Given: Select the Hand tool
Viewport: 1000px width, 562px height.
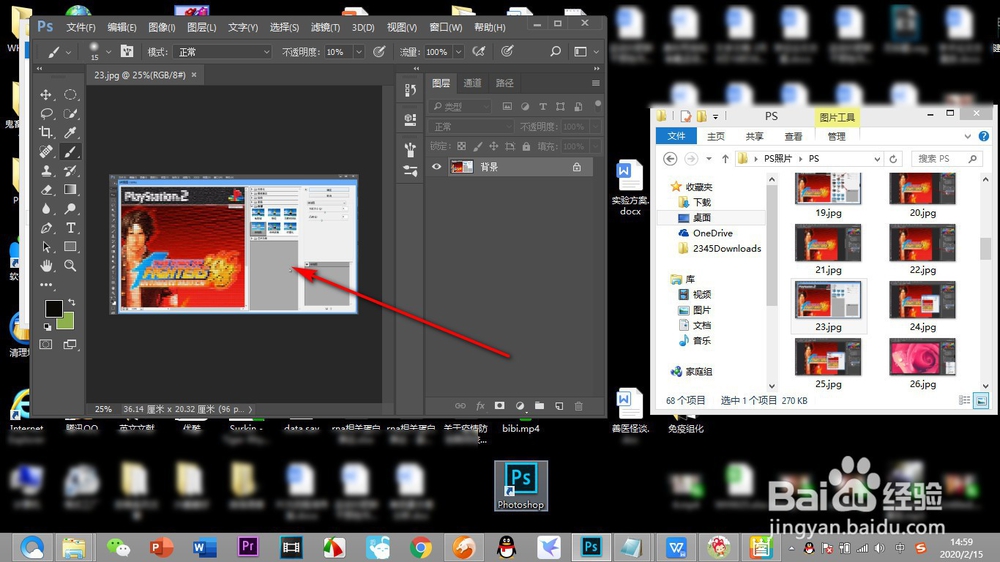Looking at the screenshot, I should coord(46,265).
